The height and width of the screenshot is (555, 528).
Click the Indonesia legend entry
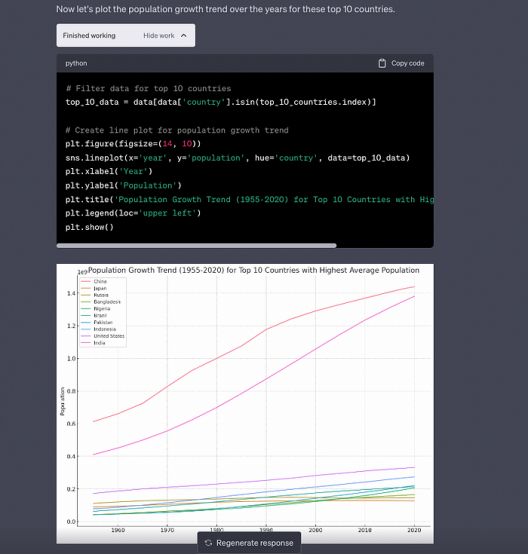click(98, 329)
